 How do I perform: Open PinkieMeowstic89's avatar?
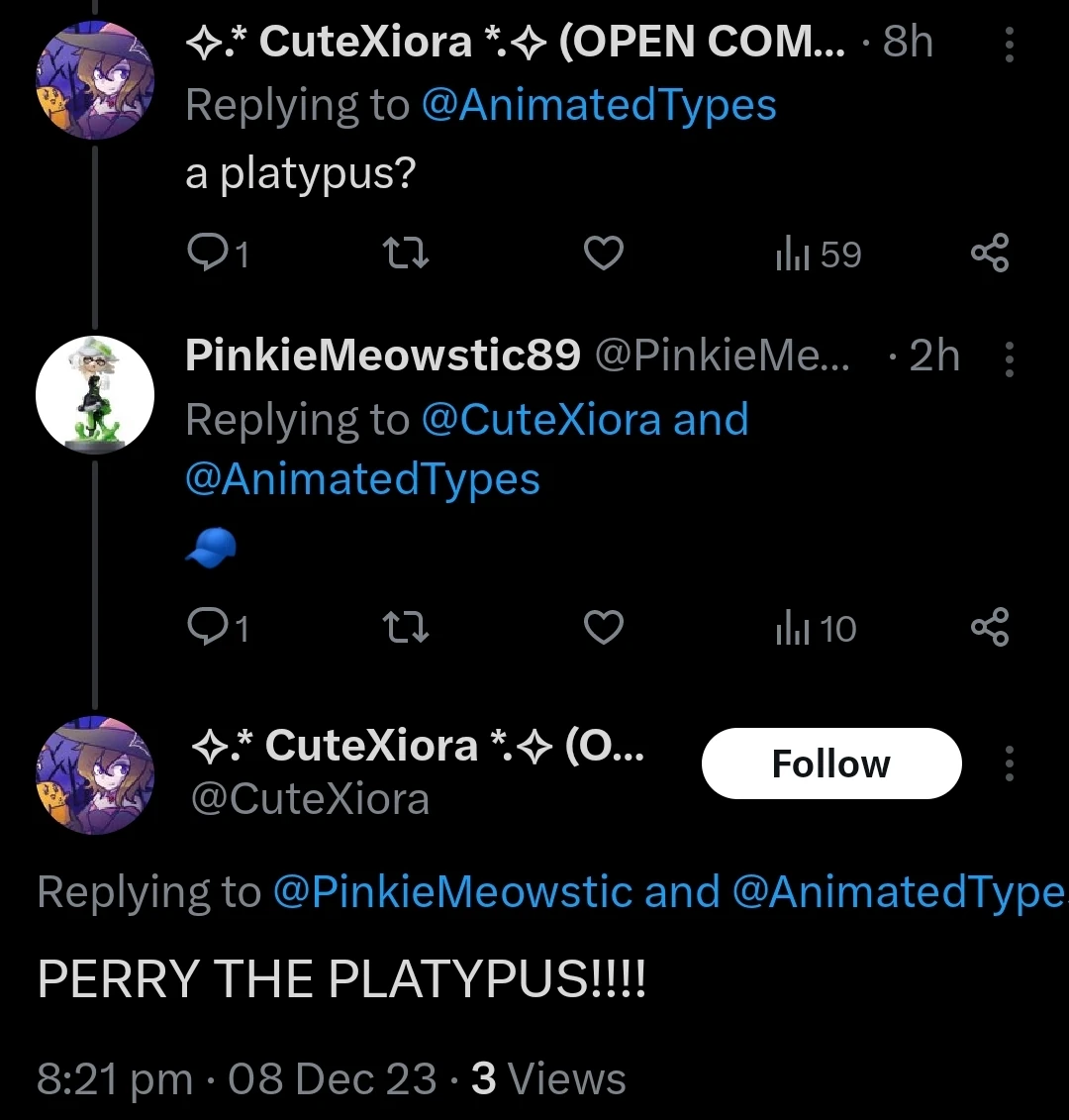[95, 394]
